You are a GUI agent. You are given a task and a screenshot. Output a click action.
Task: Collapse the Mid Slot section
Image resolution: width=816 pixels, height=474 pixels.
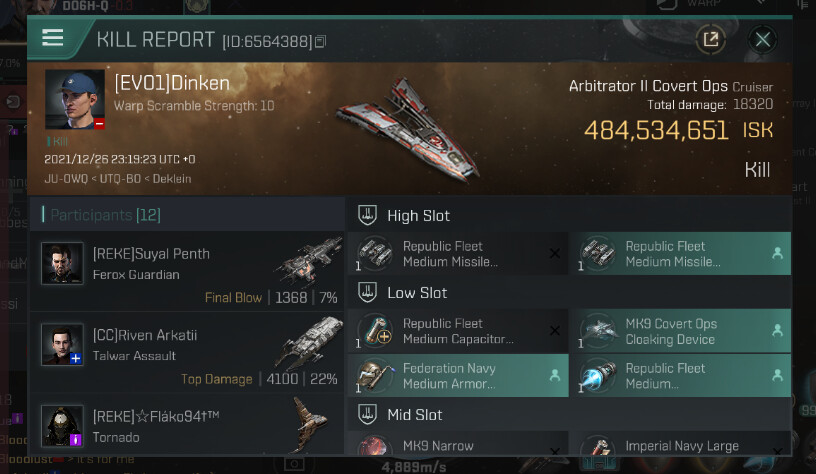coord(368,414)
